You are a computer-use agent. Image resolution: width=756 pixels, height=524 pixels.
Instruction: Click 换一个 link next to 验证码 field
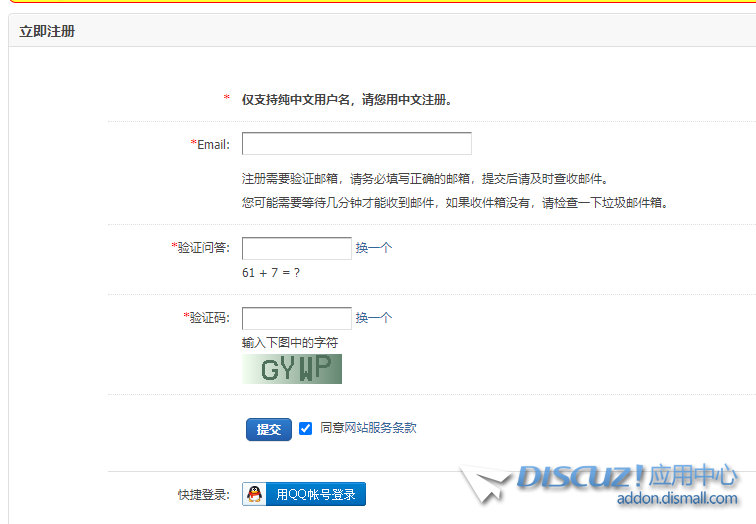click(x=374, y=318)
